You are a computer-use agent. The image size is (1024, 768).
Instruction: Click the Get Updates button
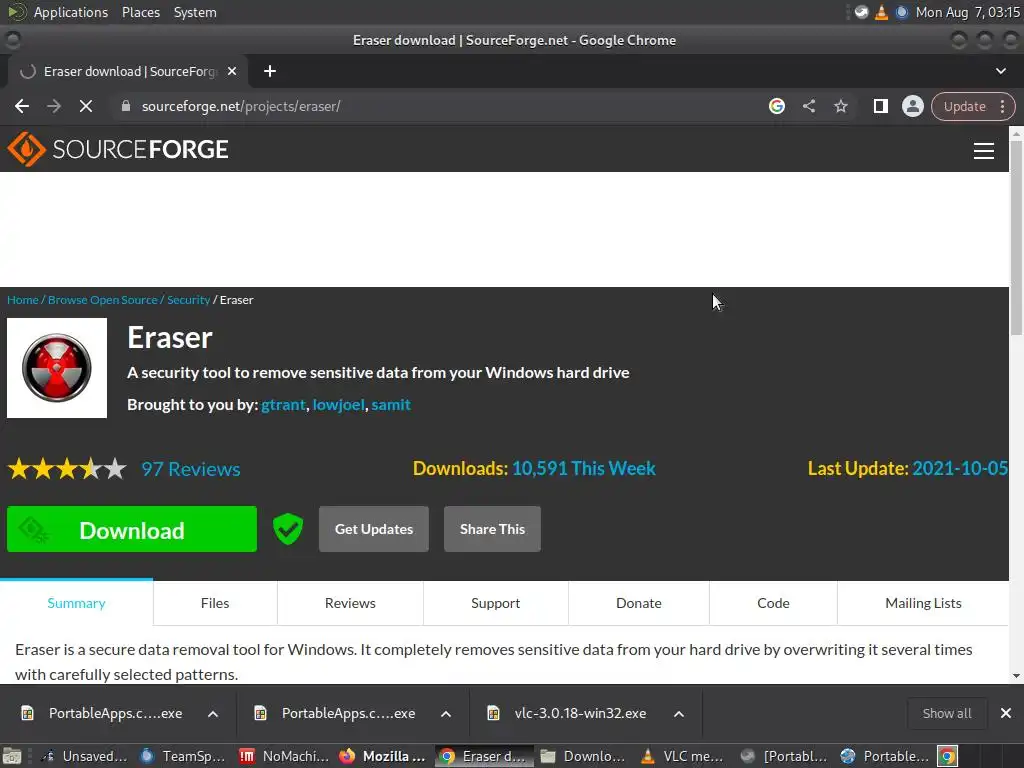coord(374,529)
